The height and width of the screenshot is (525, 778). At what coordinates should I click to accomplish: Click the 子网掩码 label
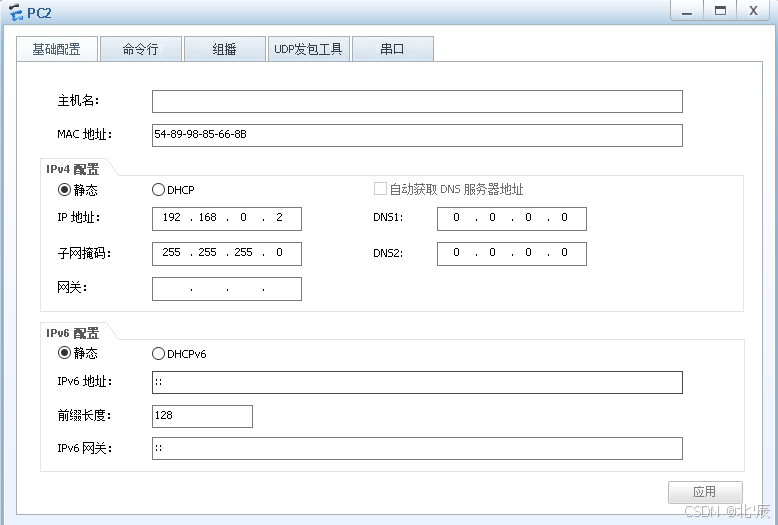coord(84,253)
